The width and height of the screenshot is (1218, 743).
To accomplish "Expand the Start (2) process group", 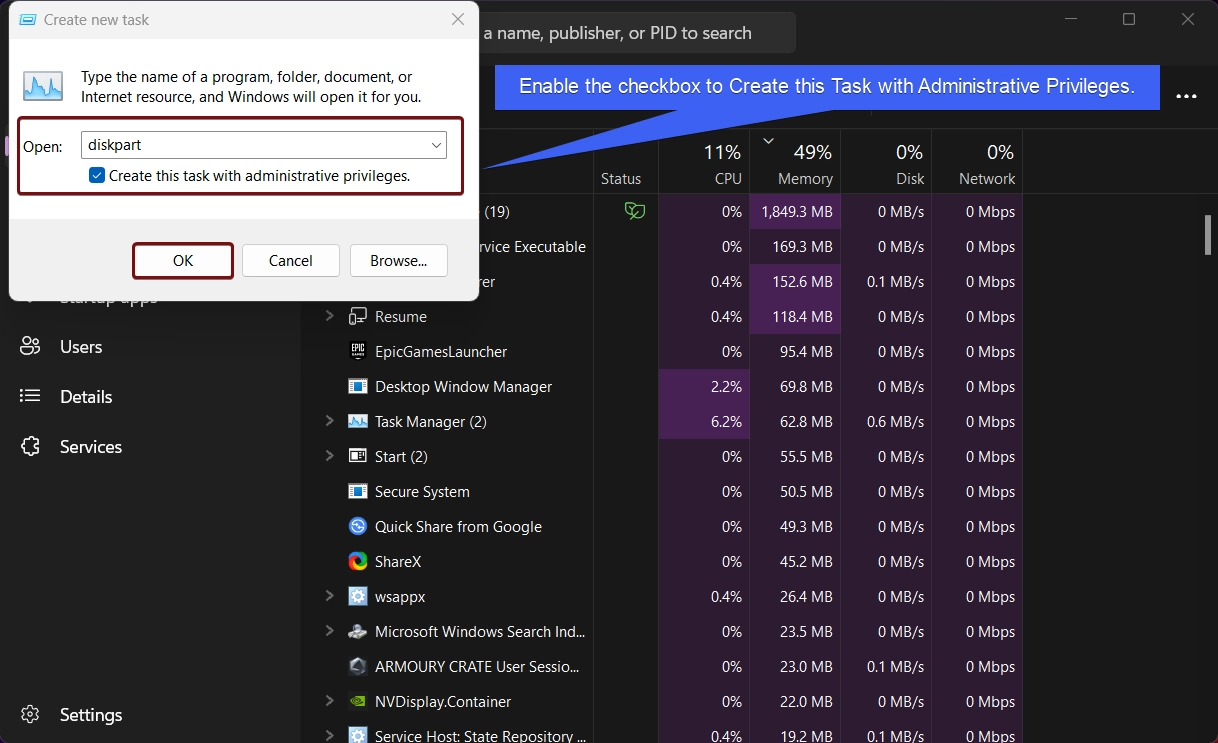I will click(x=329, y=456).
